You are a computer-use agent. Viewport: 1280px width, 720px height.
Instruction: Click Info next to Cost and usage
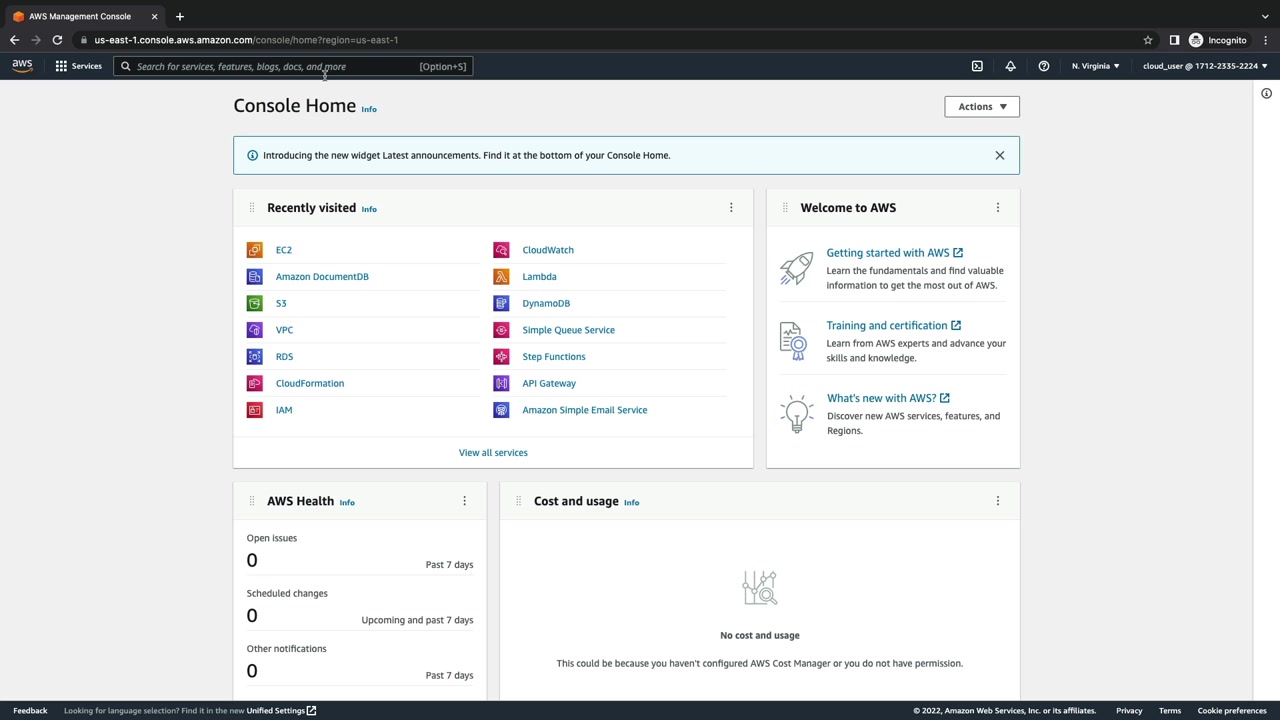click(632, 502)
